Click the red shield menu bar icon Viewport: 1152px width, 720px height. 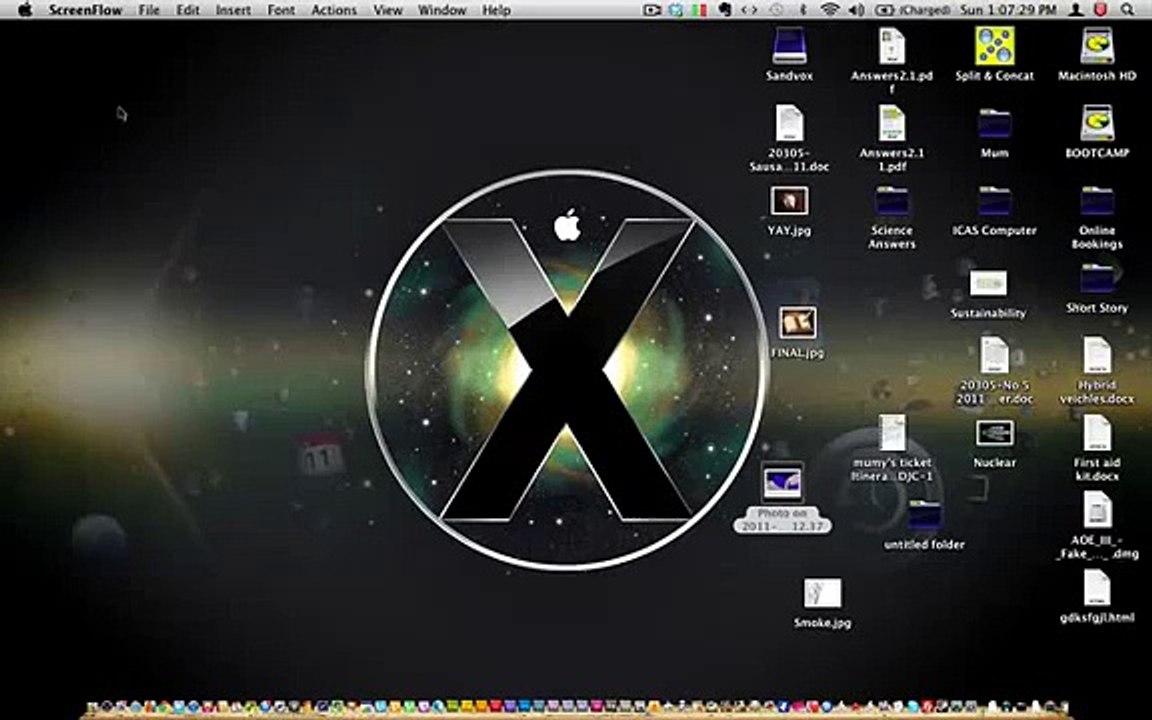1101,10
